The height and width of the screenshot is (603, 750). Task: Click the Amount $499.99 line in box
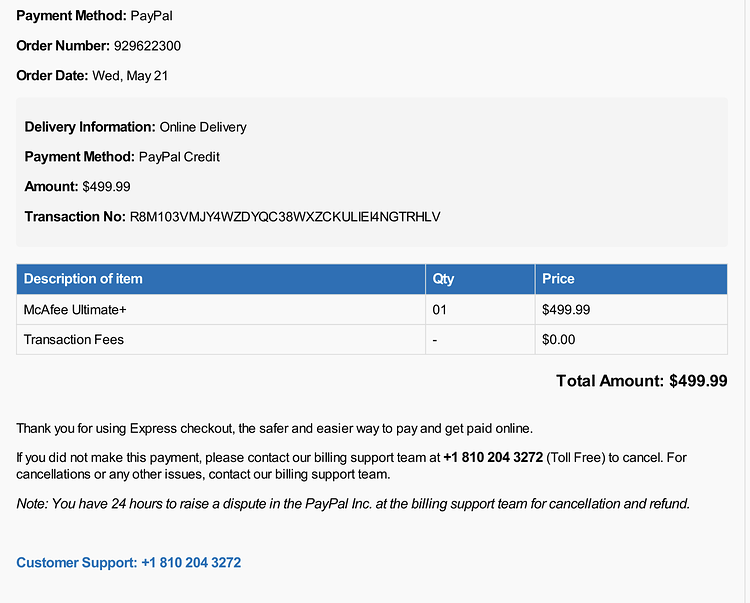click(77, 186)
